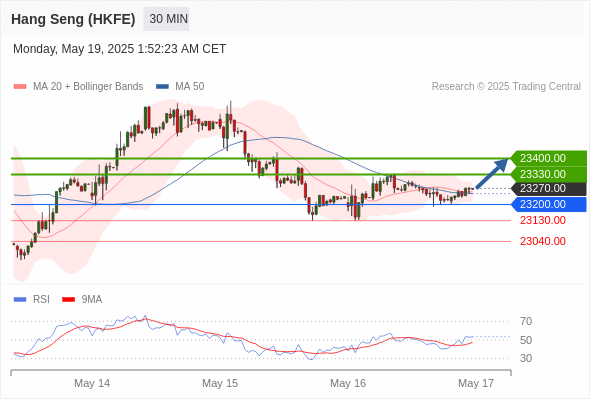Click the blue upward trend arrow
This screenshot has height=400, width=590.
coord(492,173)
